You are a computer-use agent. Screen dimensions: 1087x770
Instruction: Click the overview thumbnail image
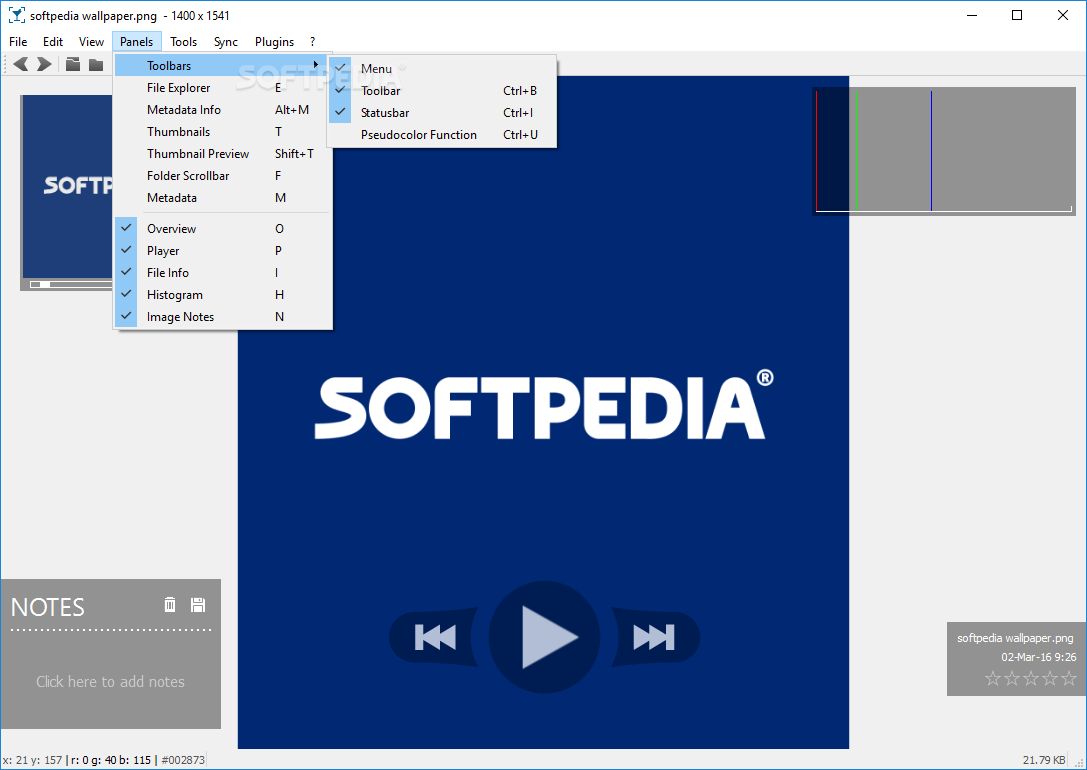68,186
